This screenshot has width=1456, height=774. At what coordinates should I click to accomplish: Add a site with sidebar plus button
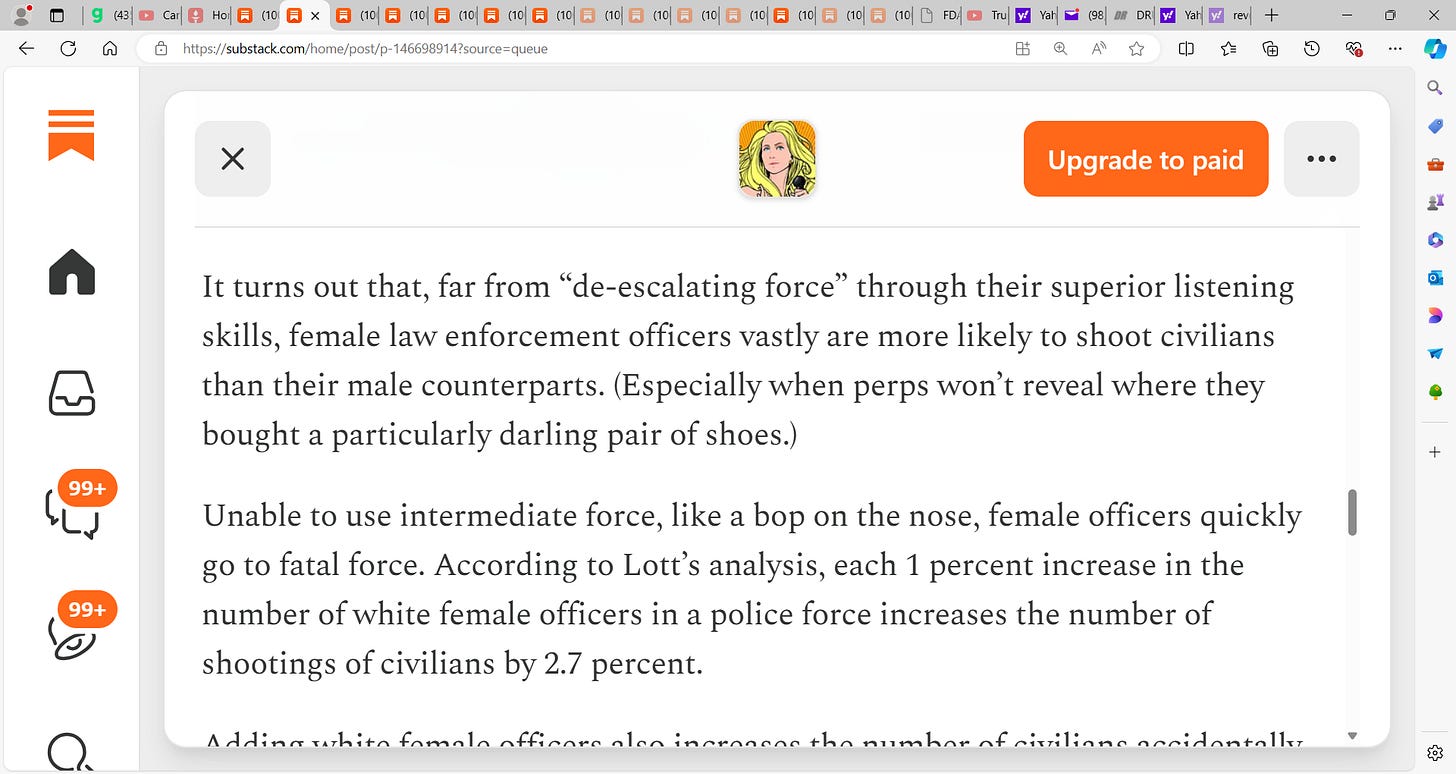tap(1435, 452)
